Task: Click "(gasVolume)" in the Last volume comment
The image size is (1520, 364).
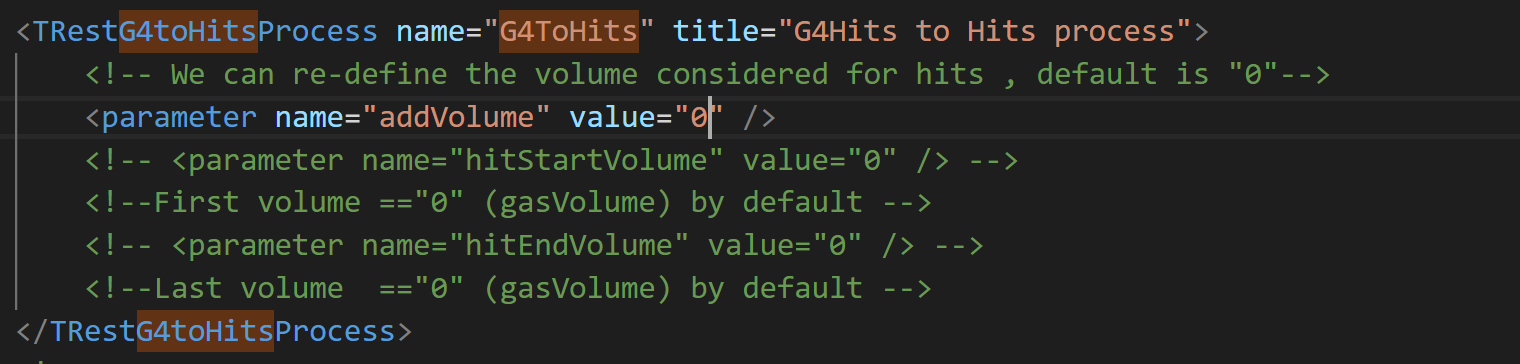Action: 577,290
